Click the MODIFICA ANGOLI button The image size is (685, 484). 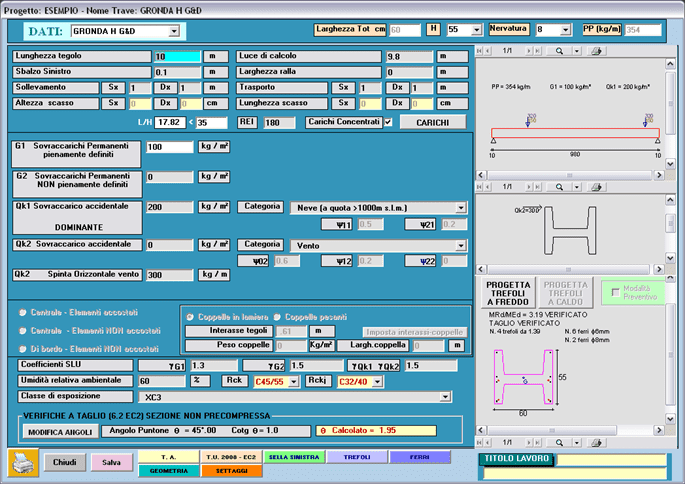[60, 432]
